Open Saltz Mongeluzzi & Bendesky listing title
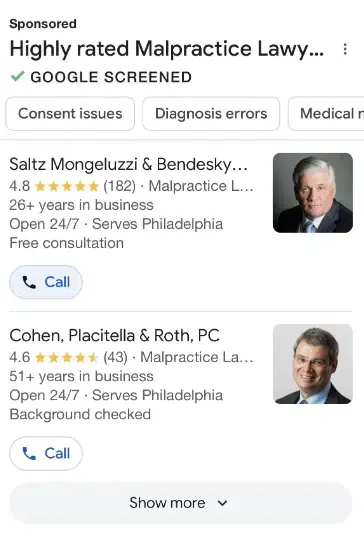364x536 pixels. [x=129, y=164]
